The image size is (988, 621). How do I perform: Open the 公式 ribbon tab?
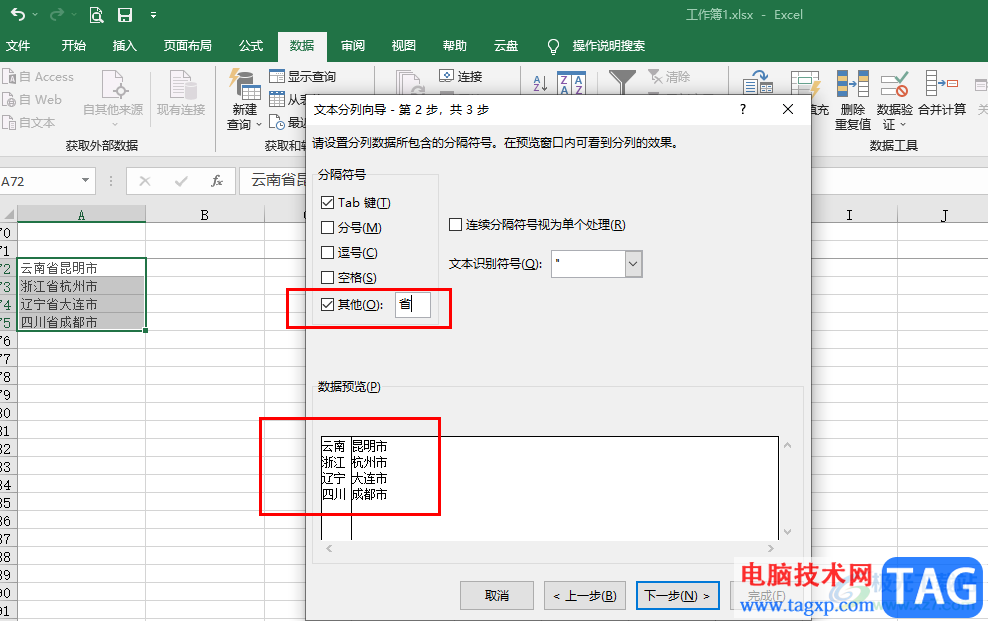251,45
